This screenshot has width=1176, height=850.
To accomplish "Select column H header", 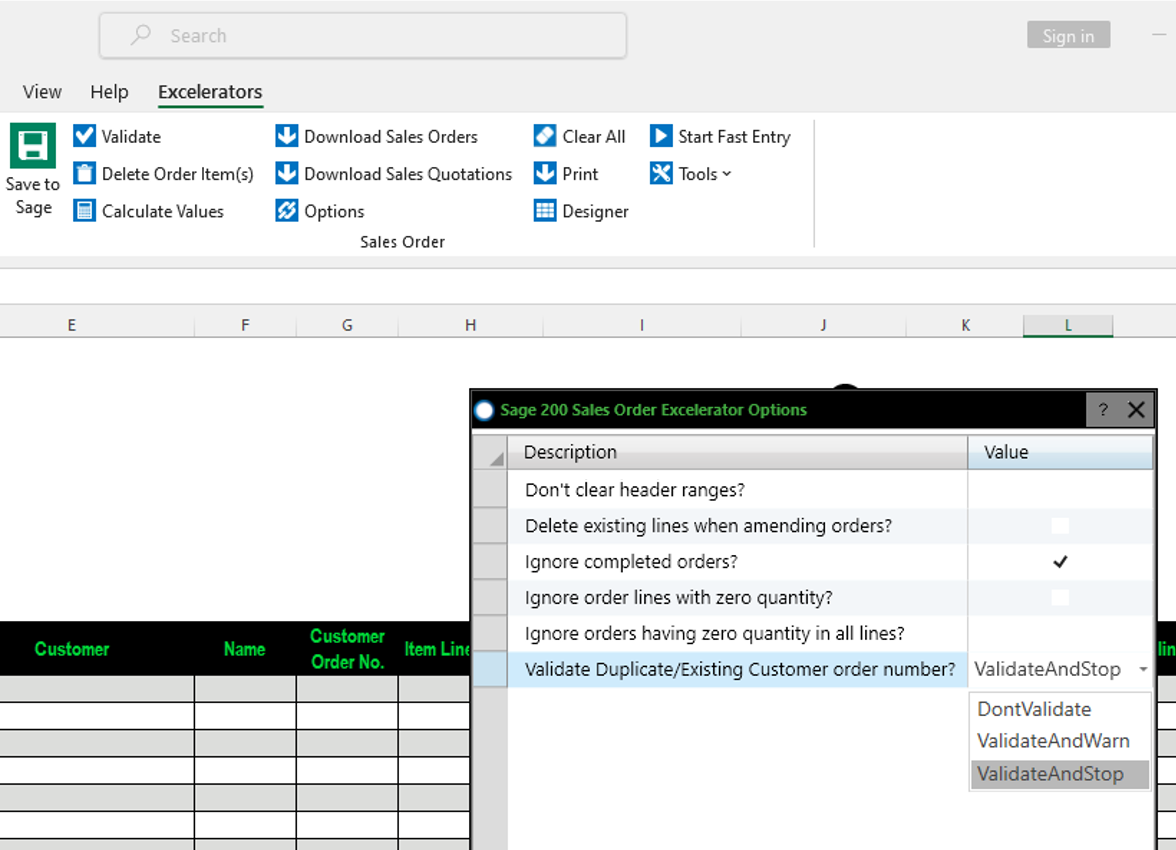I will 470,326.
